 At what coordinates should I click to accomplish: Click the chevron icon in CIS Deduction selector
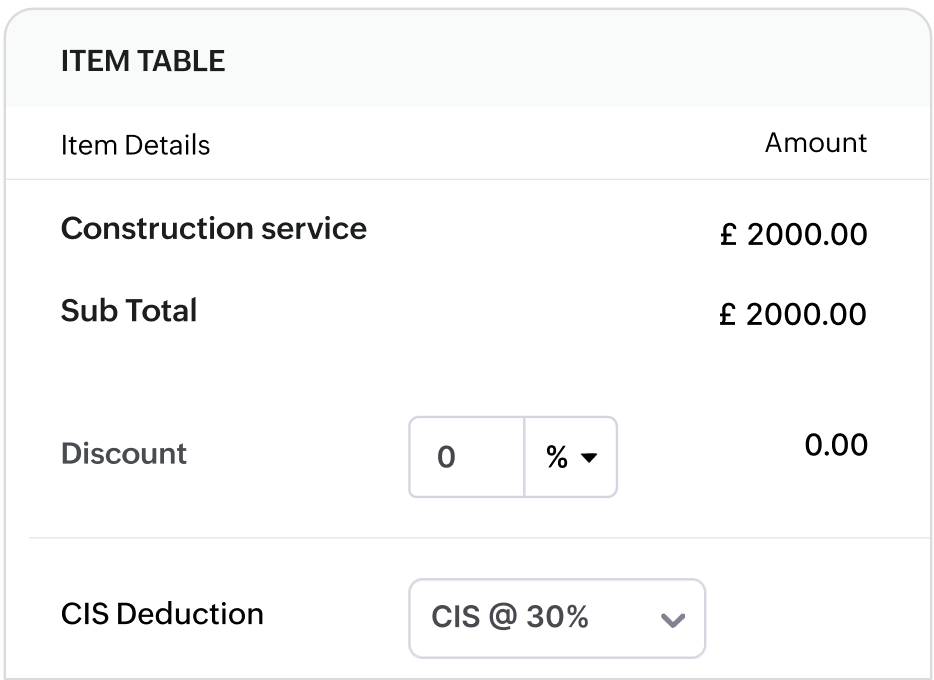673,620
